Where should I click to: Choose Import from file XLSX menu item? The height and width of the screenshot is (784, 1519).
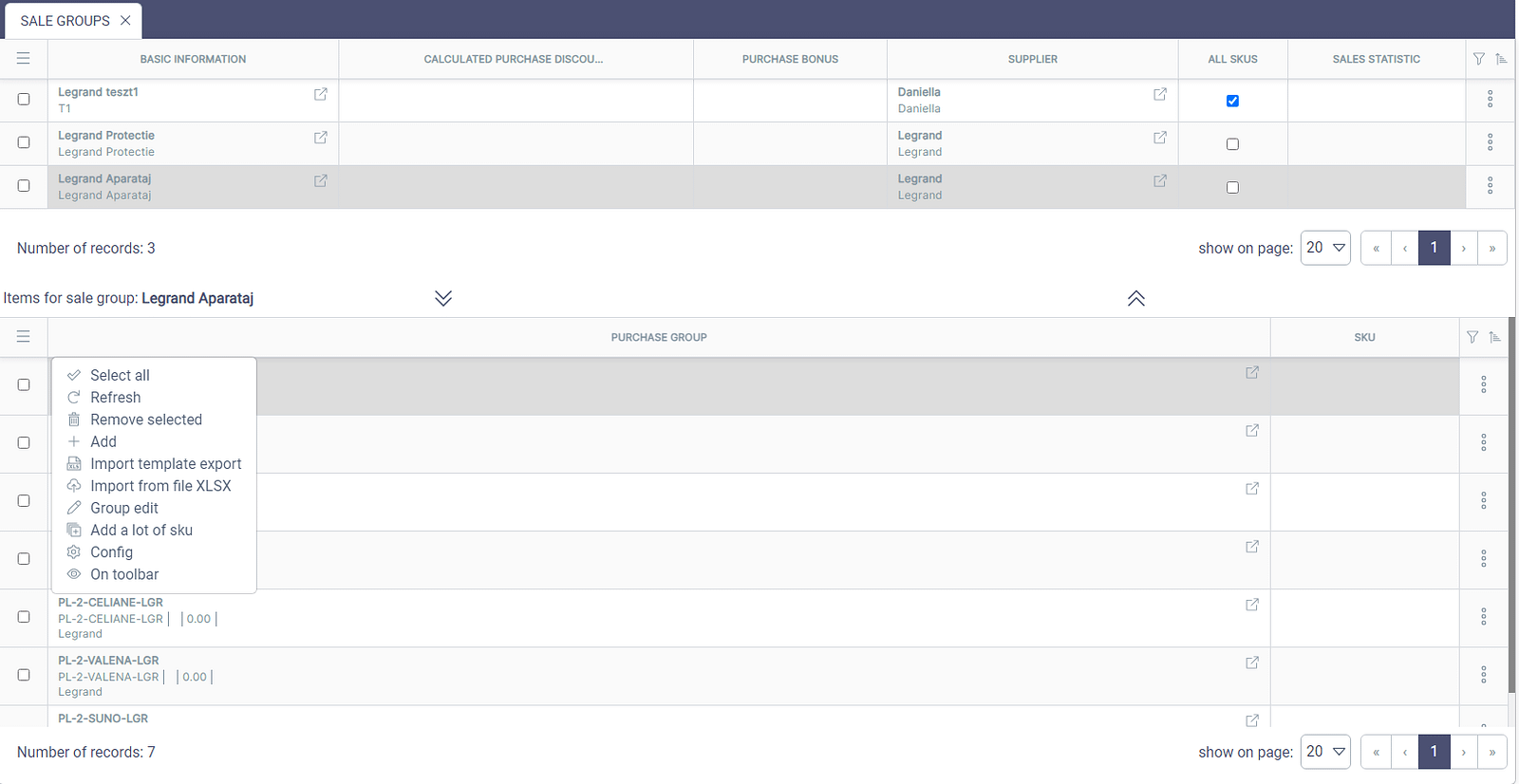pyautogui.click(x=160, y=486)
